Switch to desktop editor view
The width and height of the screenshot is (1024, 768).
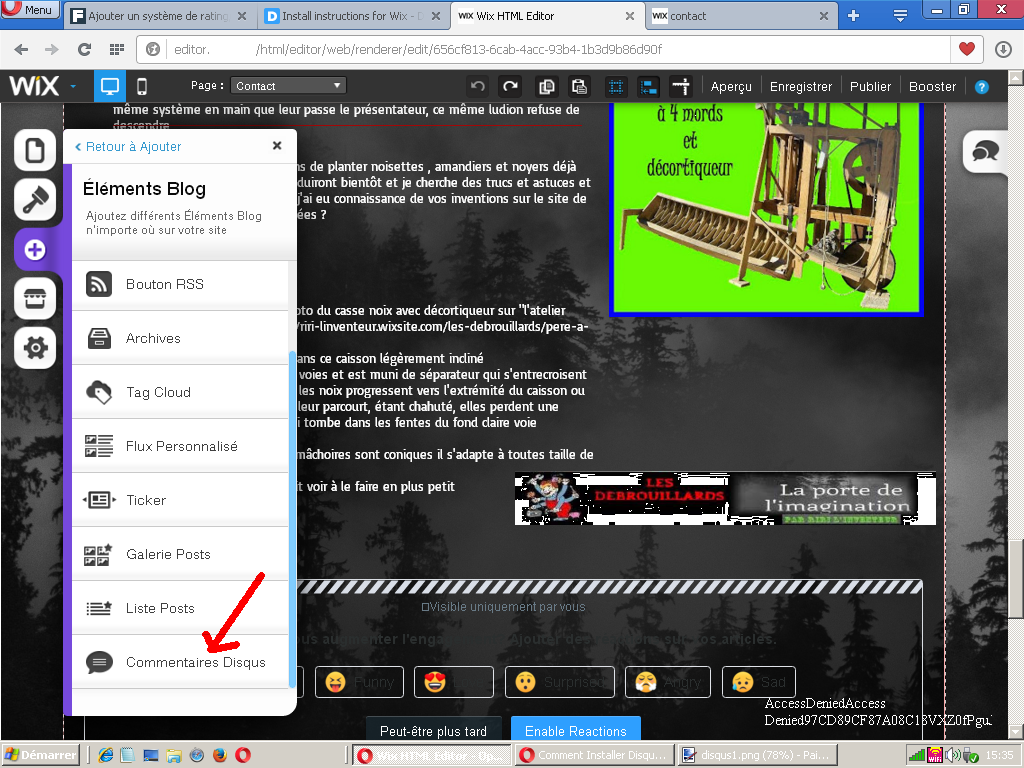click(x=110, y=86)
